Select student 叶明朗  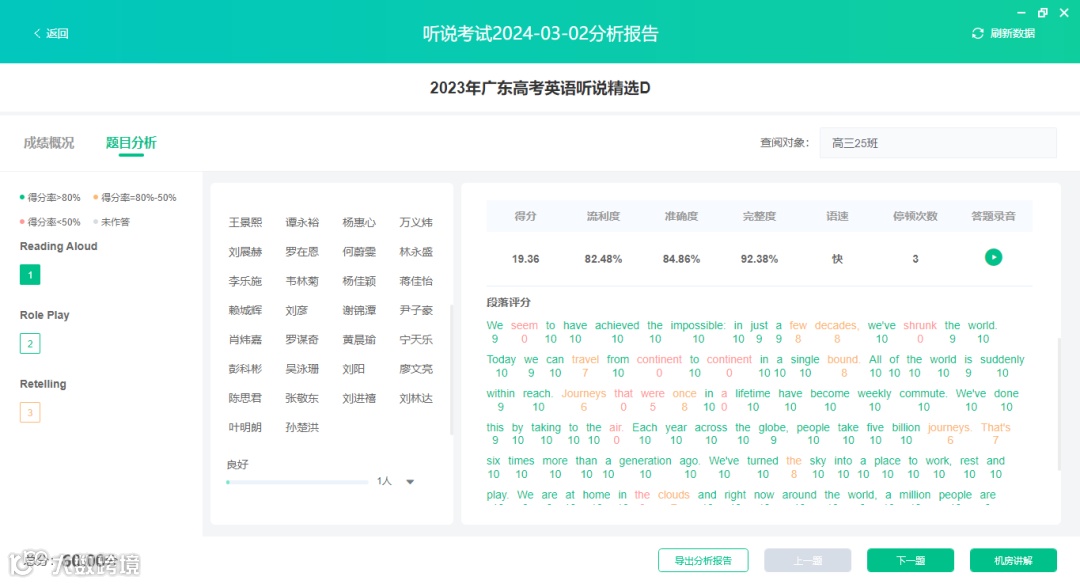tap(245, 428)
